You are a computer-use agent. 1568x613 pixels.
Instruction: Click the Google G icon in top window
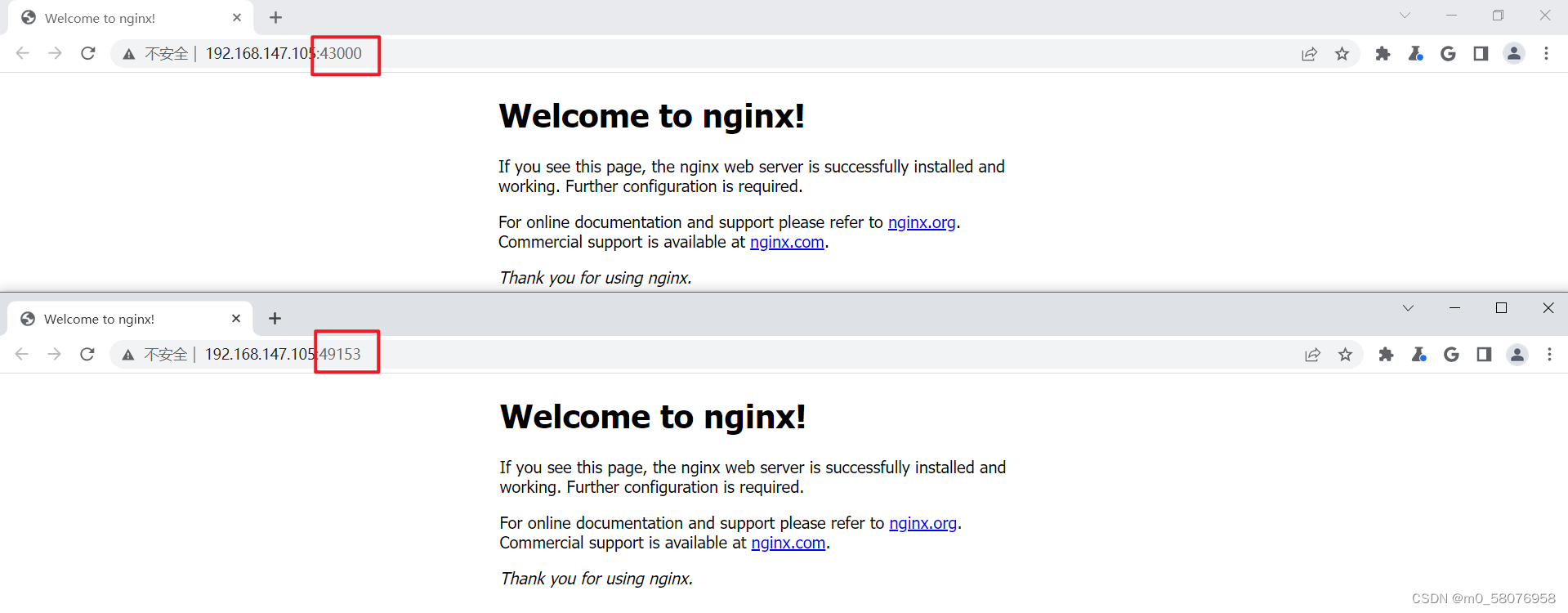[x=1448, y=53]
